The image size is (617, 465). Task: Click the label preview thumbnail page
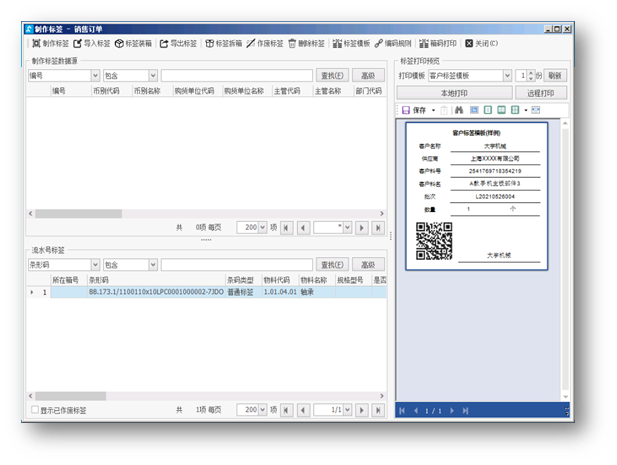pos(477,196)
